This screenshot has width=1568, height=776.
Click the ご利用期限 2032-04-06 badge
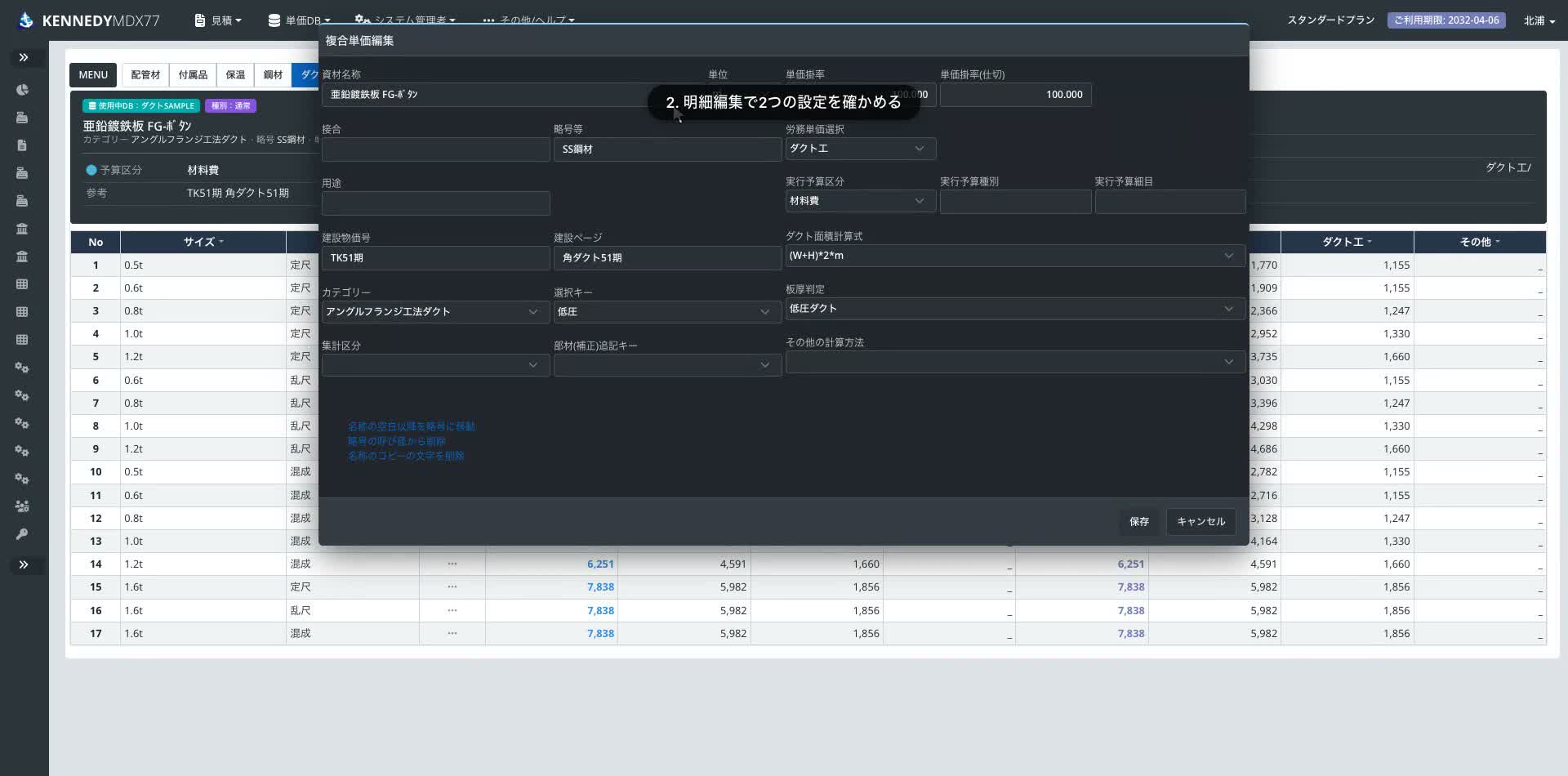[x=1446, y=20]
